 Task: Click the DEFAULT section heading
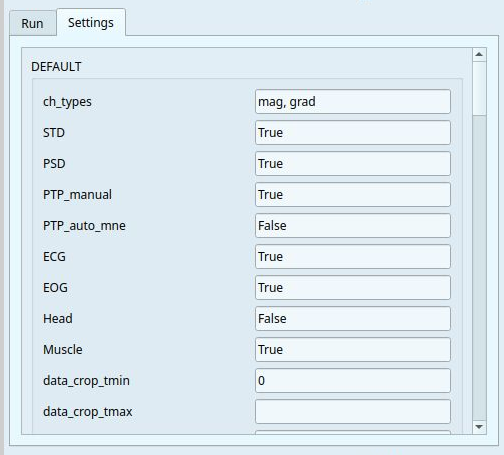click(56, 67)
